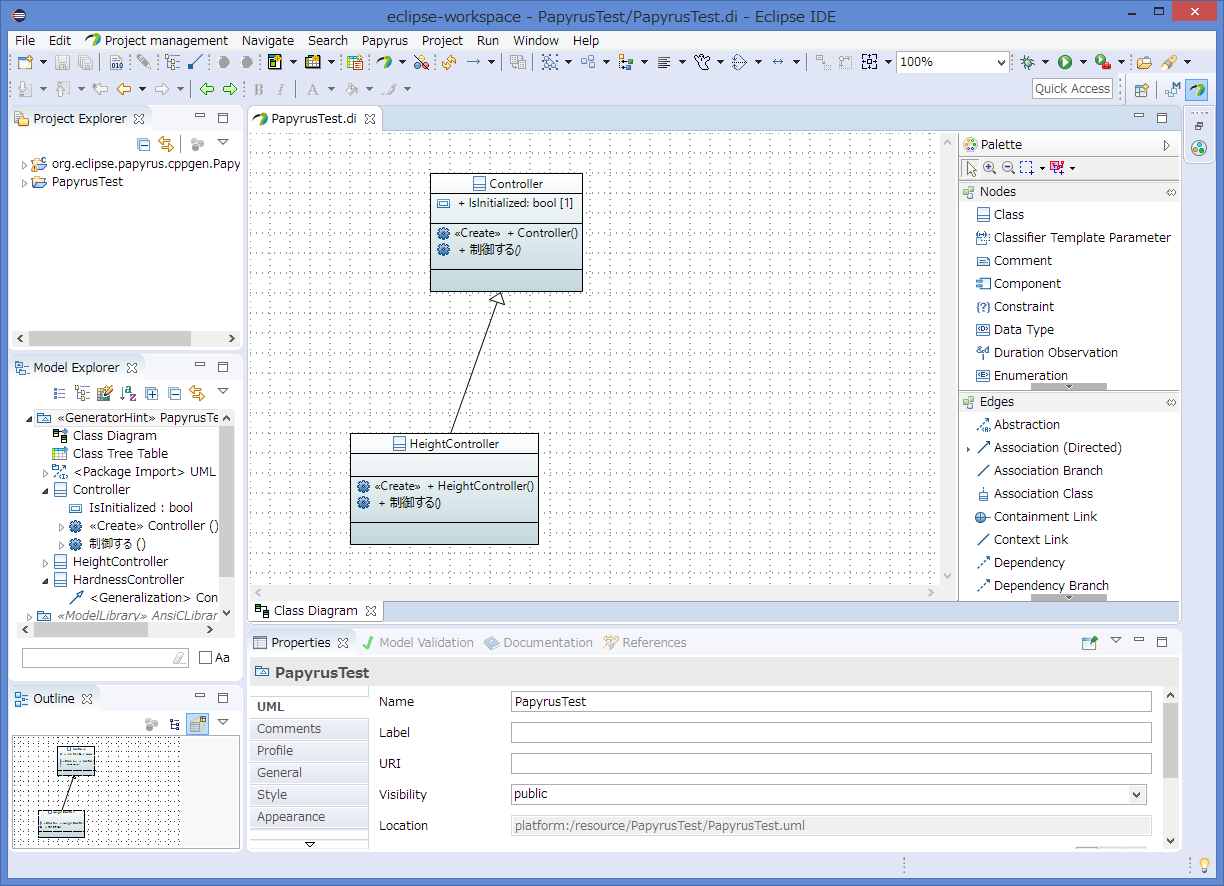This screenshot has width=1224, height=886.
Task: Open the Papyrus perspective button
Action: [x=1196, y=90]
